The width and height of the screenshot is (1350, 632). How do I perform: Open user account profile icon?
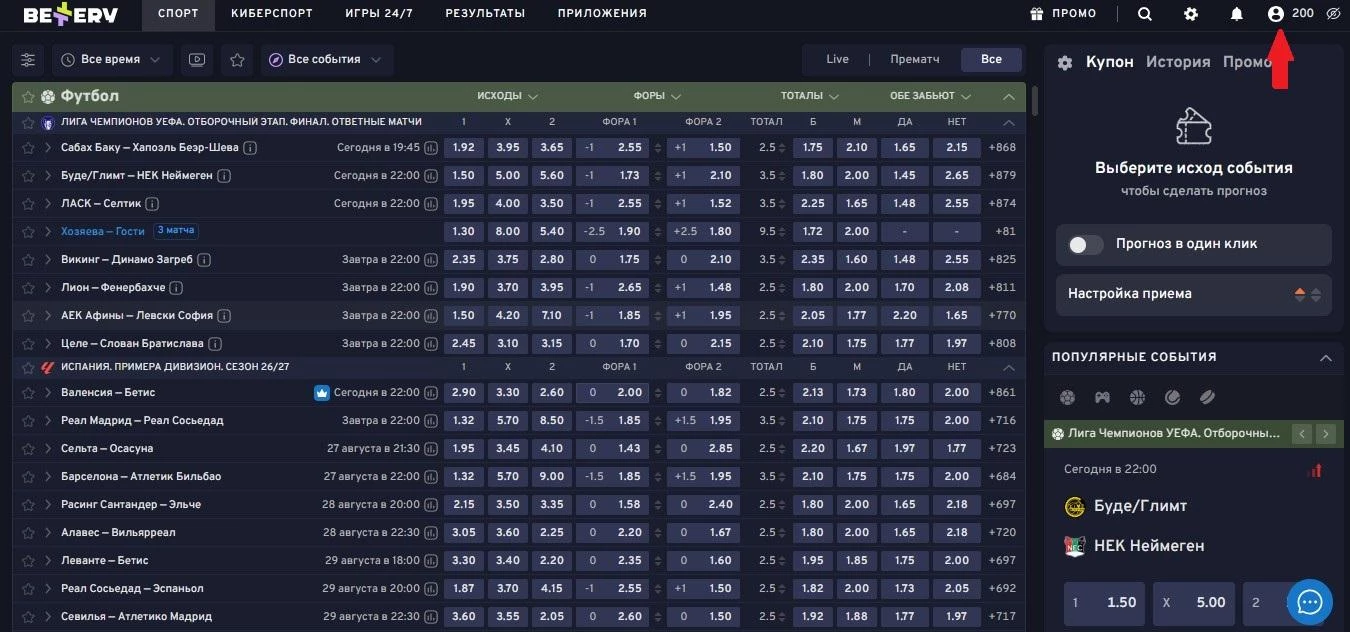click(x=1275, y=14)
